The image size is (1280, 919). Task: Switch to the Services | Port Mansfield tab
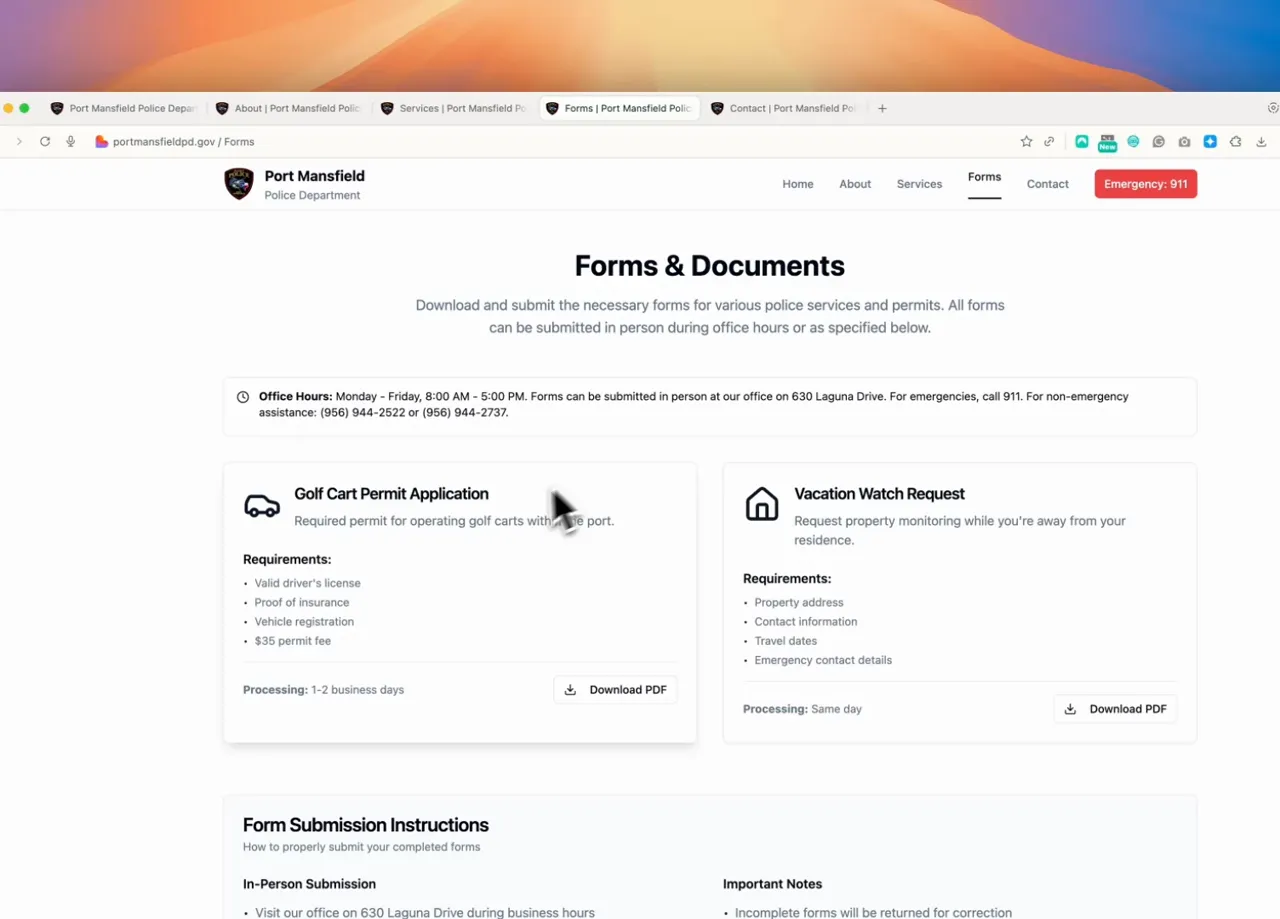coord(455,108)
